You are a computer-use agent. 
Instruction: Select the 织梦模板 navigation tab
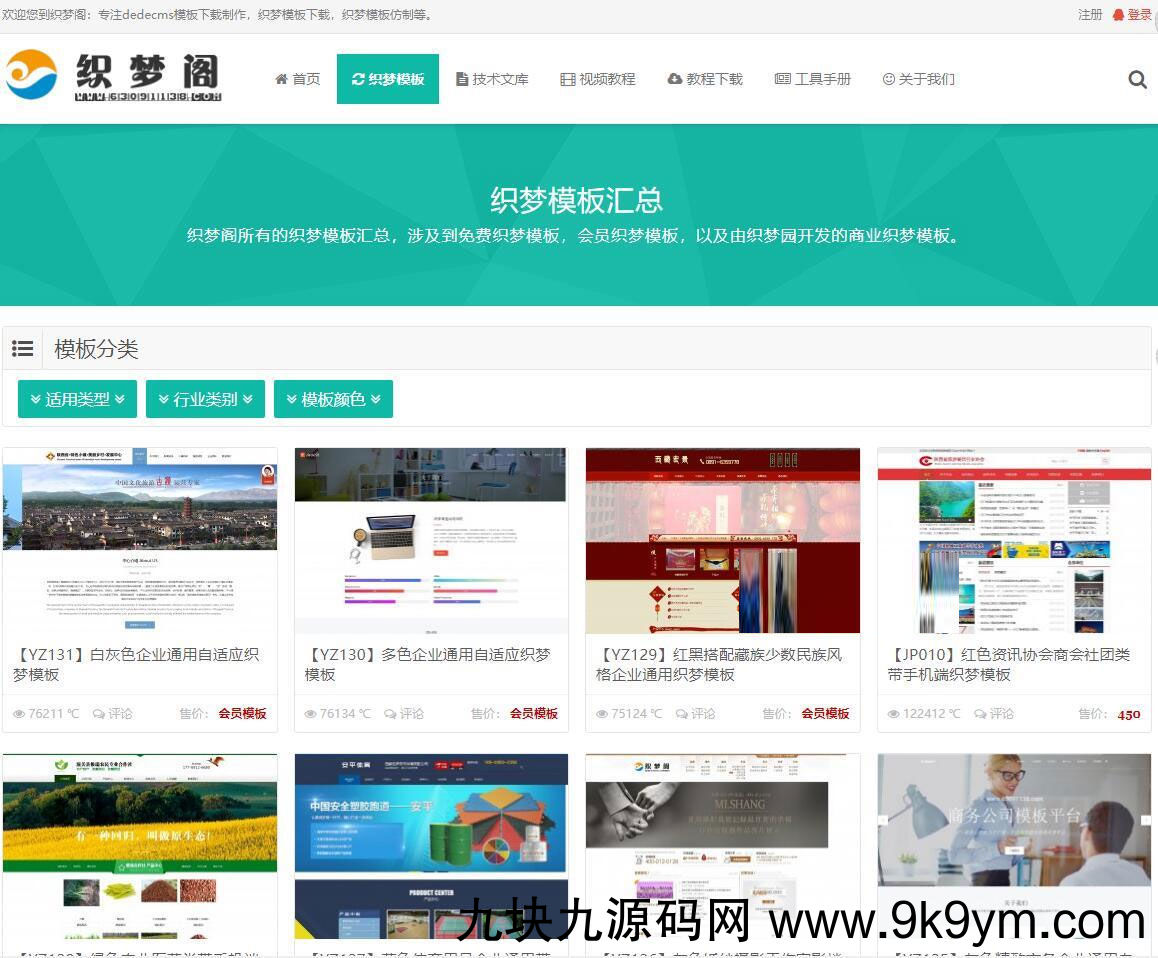pyautogui.click(x=388, y=79)
